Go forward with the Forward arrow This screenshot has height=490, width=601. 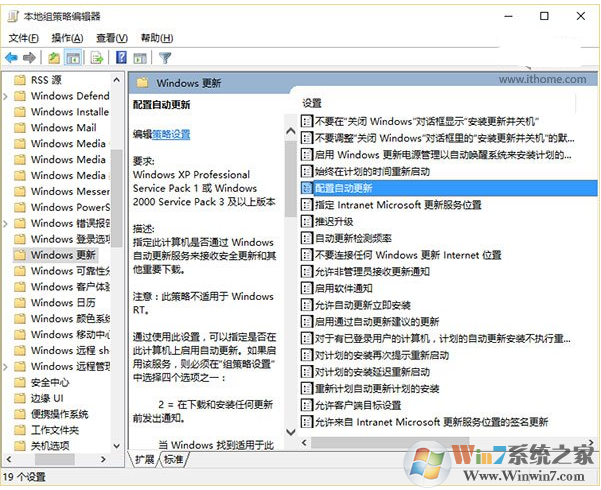click(x=29, y=58)
